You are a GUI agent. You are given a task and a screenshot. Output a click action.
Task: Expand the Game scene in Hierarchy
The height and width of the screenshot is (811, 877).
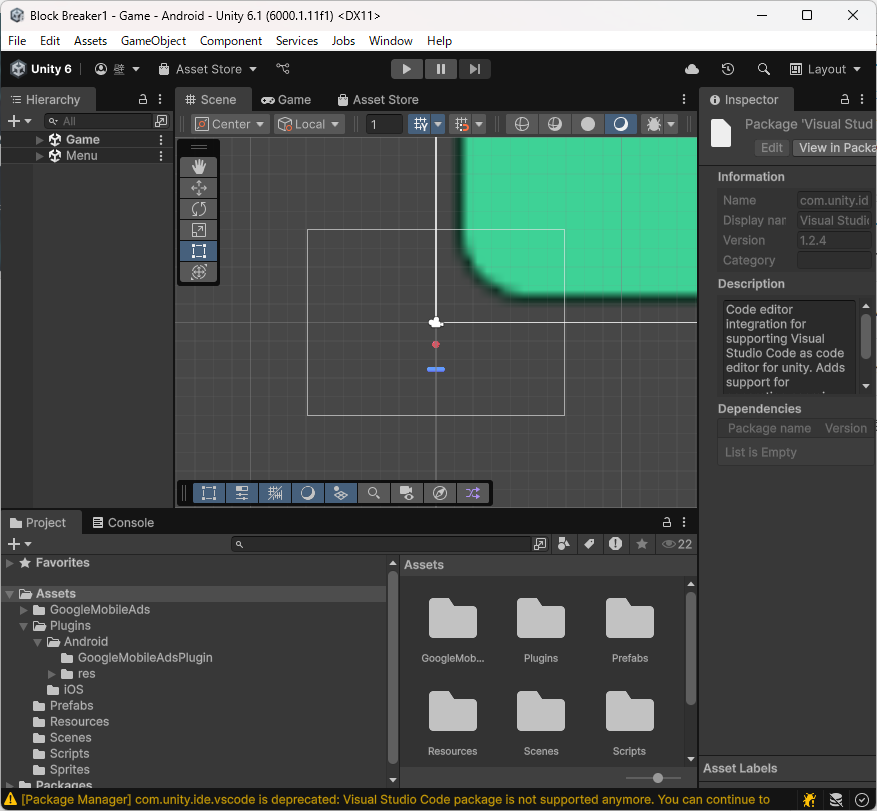(x=39, y=140)
